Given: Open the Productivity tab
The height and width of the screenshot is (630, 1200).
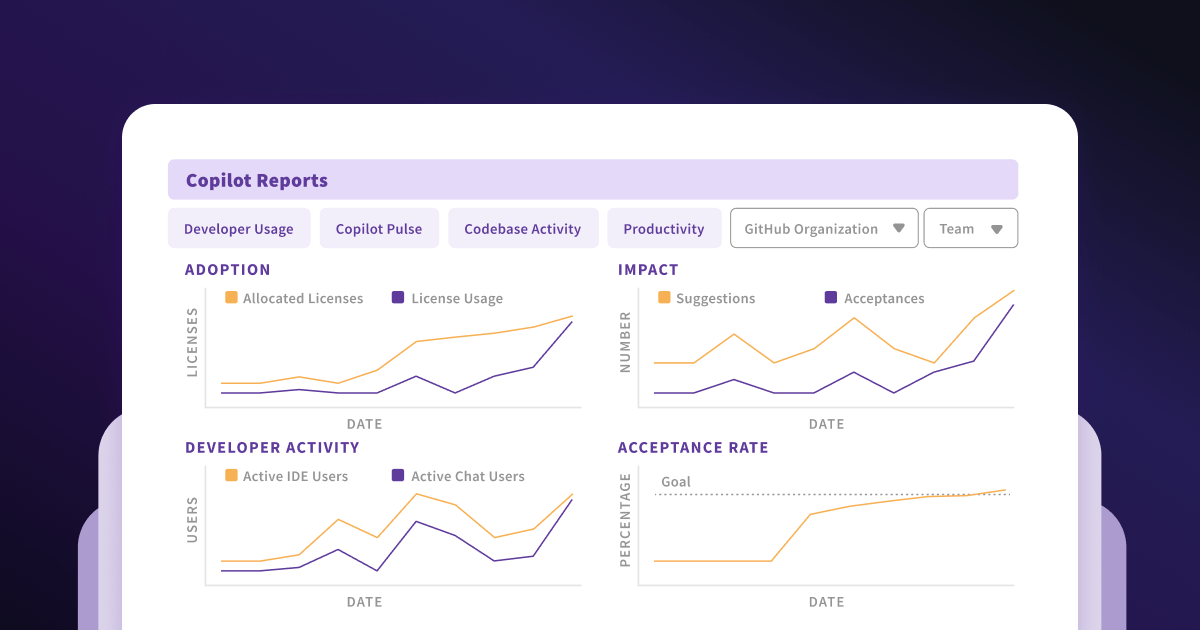Looking at the screenshot, I should (x=664, y=228).
